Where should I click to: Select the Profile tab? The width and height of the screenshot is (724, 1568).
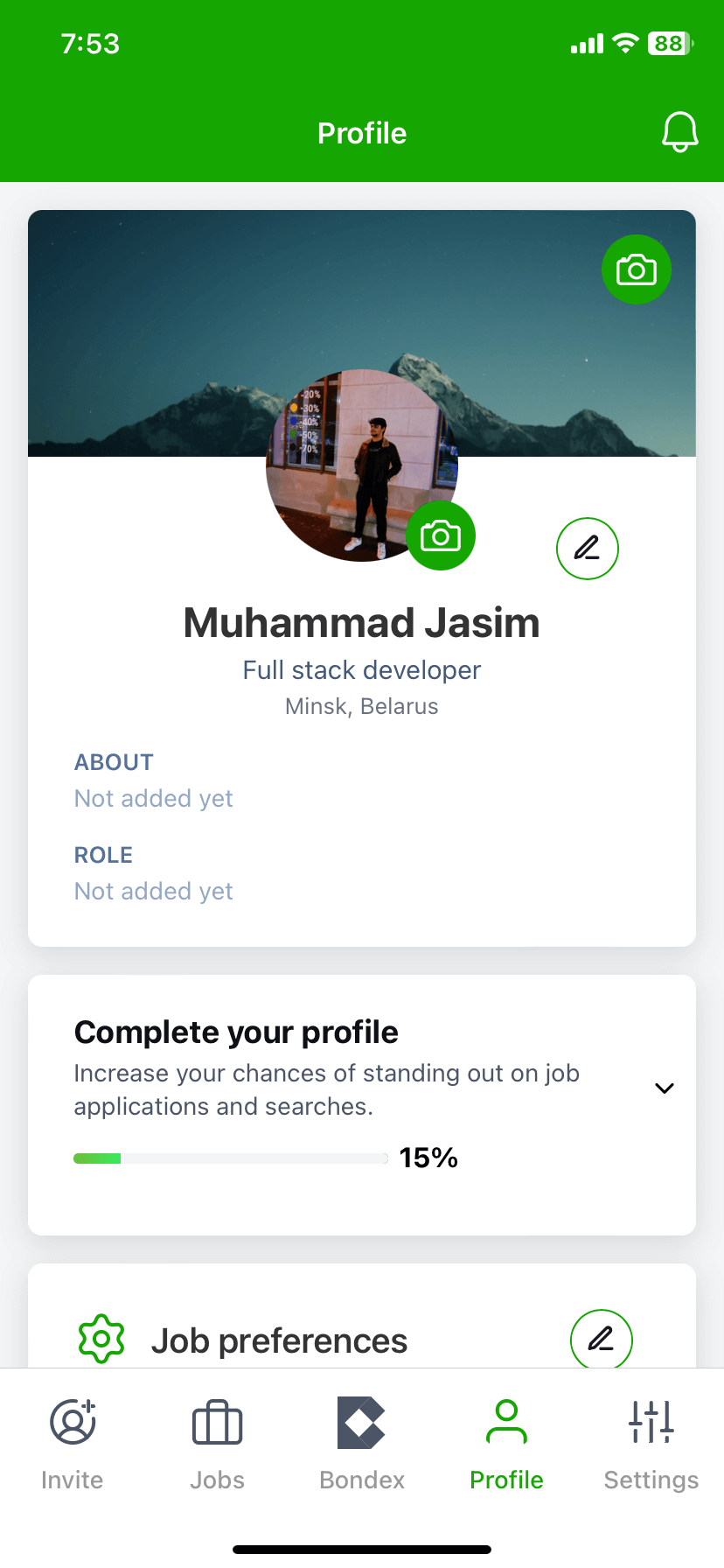(x=506, y=1444)
